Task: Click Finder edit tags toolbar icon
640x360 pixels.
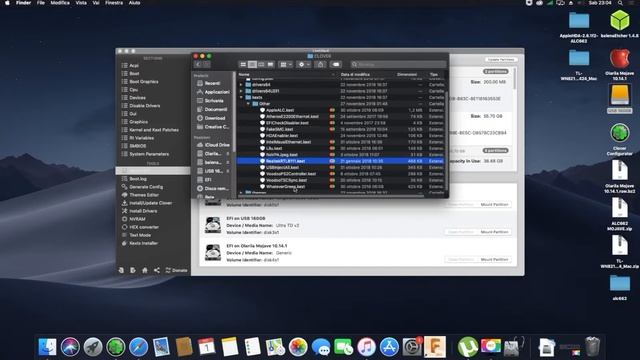Action: (336, 64)
